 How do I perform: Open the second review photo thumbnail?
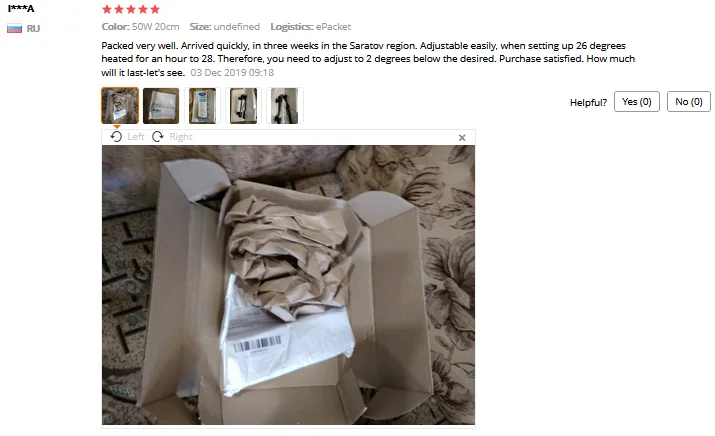coord(161,106)
